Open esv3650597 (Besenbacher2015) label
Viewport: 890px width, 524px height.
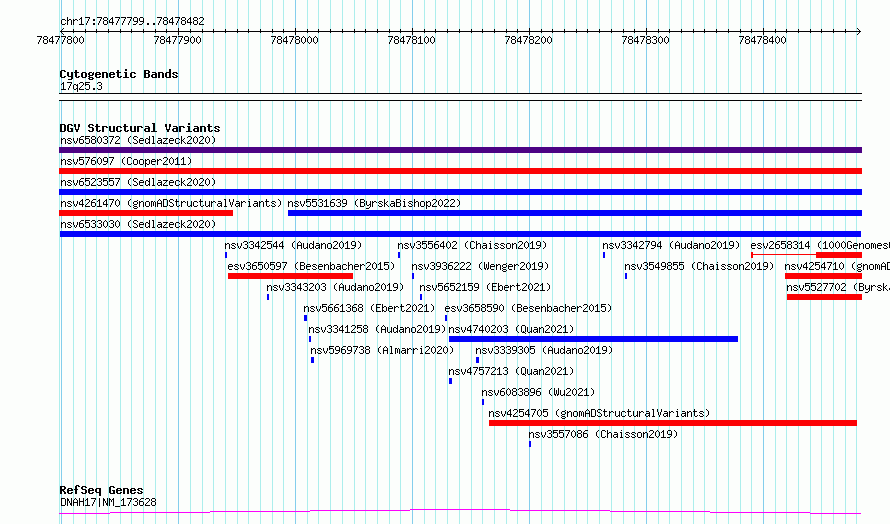point(311,266)
